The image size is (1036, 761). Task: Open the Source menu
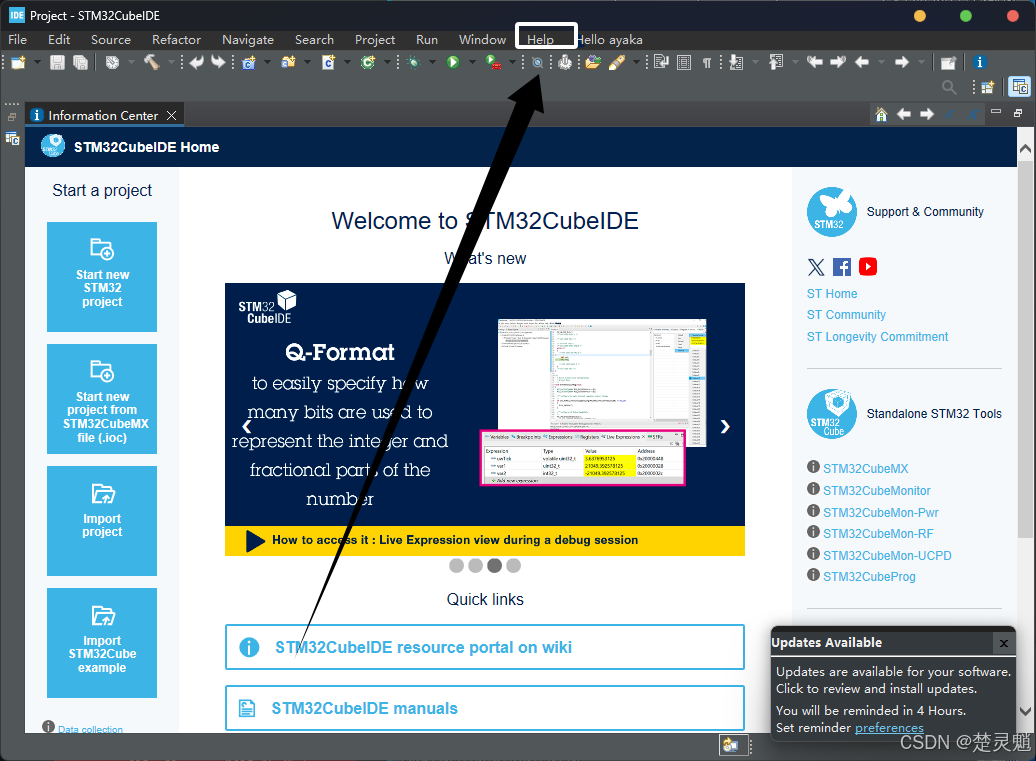(x=111, y=40)
